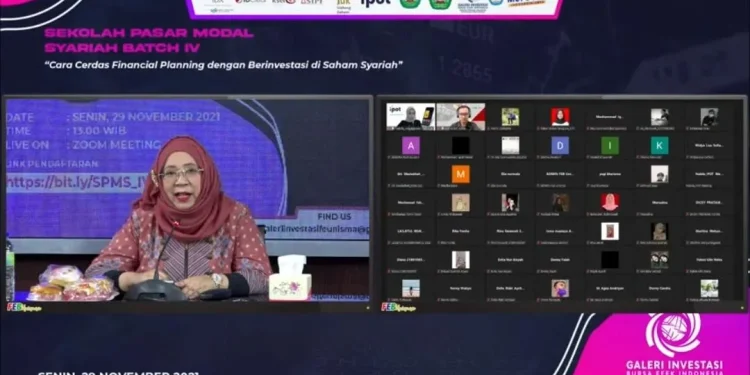Screen dimensions: 750x375
Task: Select pink hijab avatar on red background
Action: [x=610, y=202]
